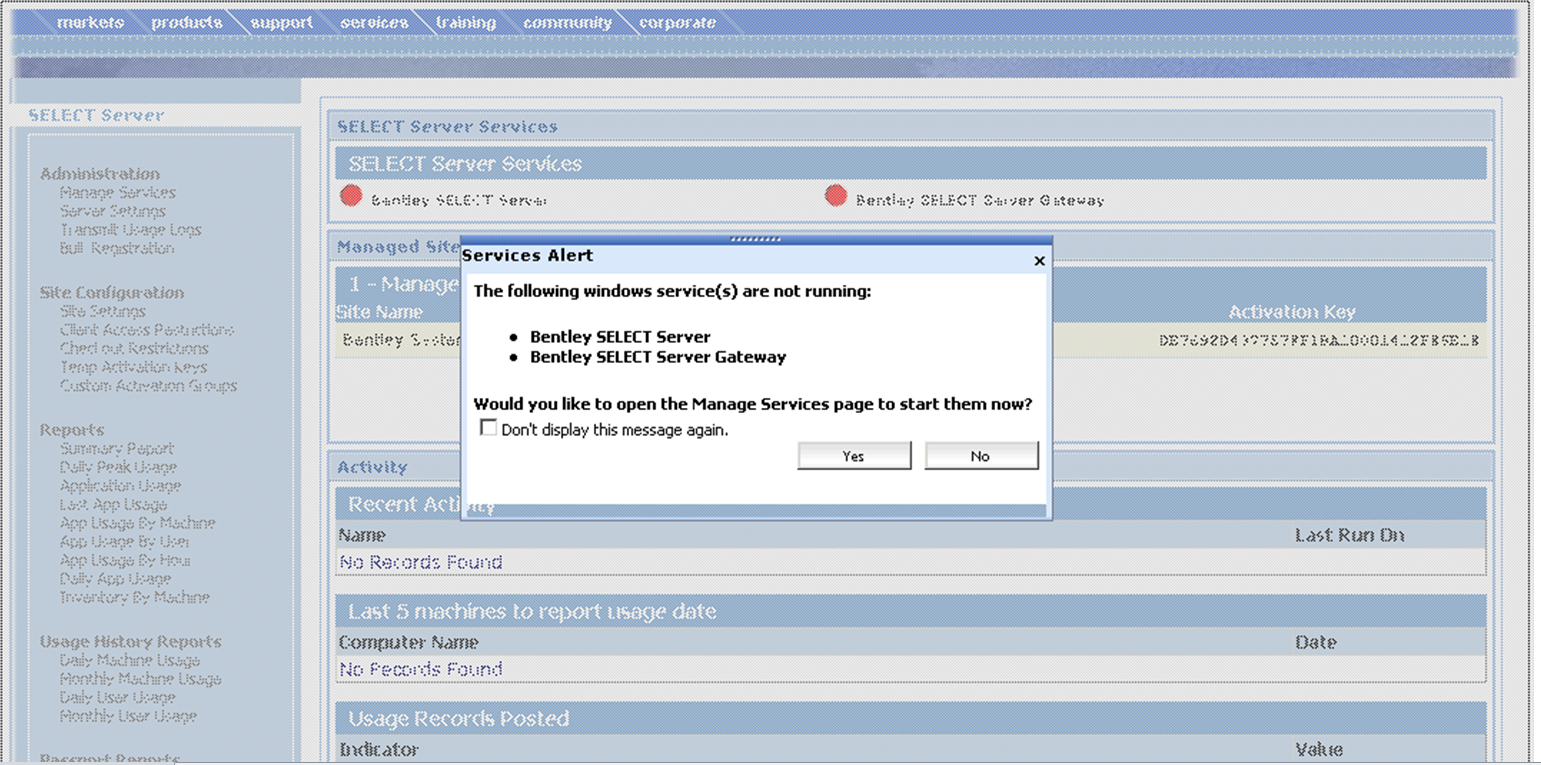Open Checkout Restrictions link
The image size is (1541, 765).
(x=134, y=348)
